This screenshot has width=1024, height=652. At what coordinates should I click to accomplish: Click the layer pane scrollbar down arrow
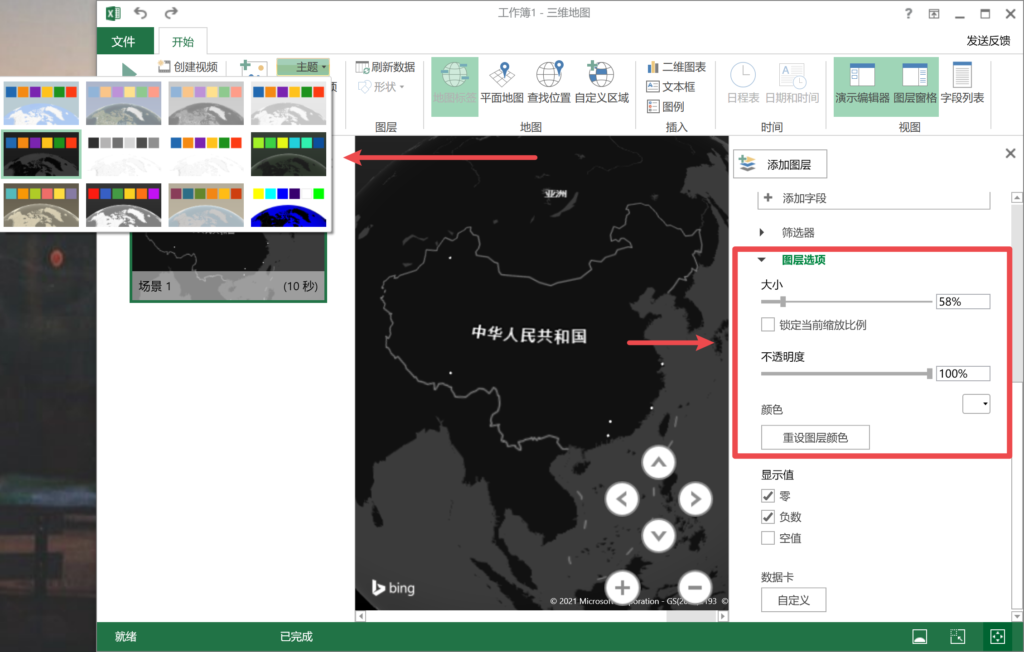pyautogui.click(x=1017, y=616)
